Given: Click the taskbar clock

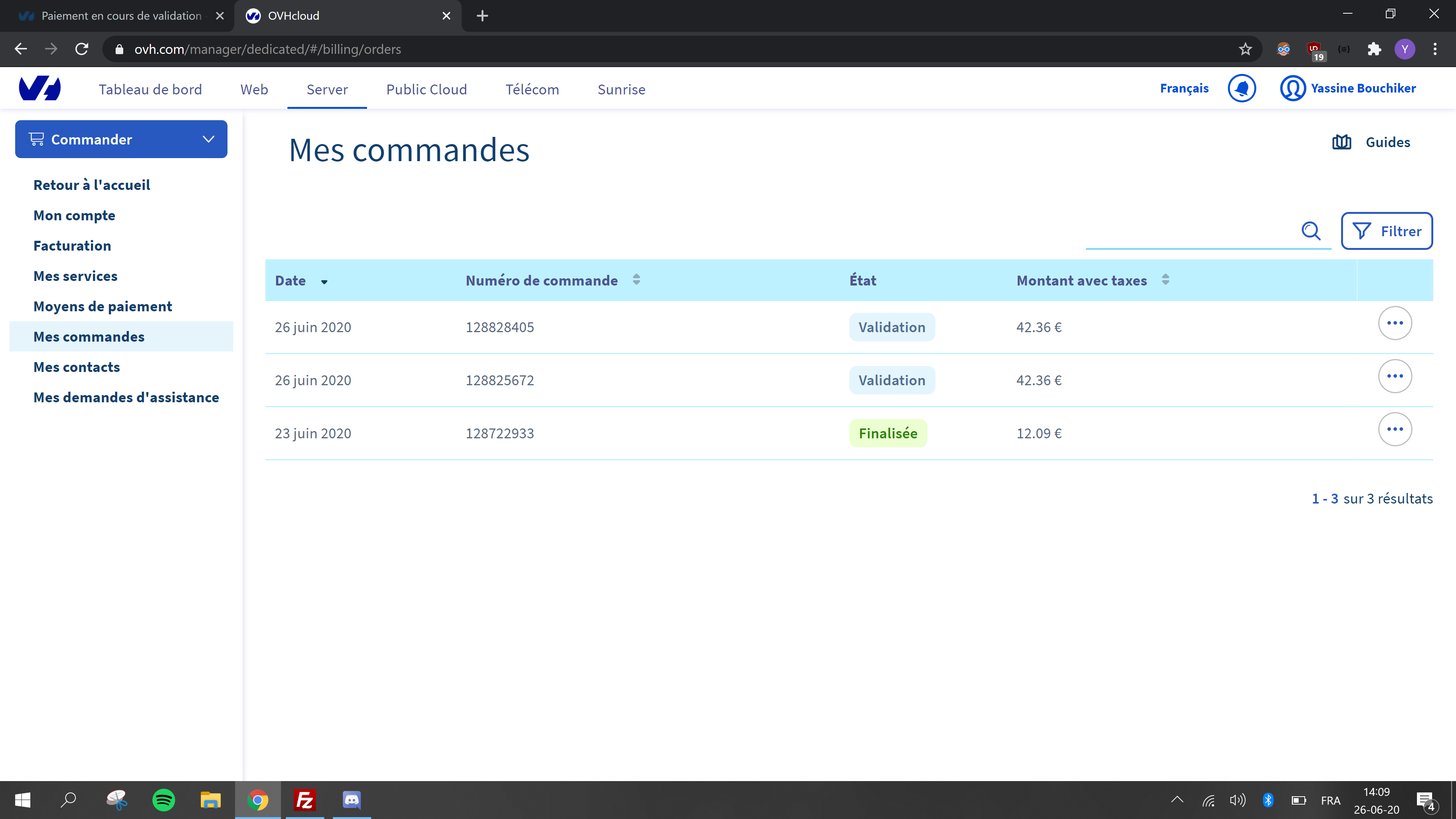Looking at the screenshot, I should (1376, 800).
